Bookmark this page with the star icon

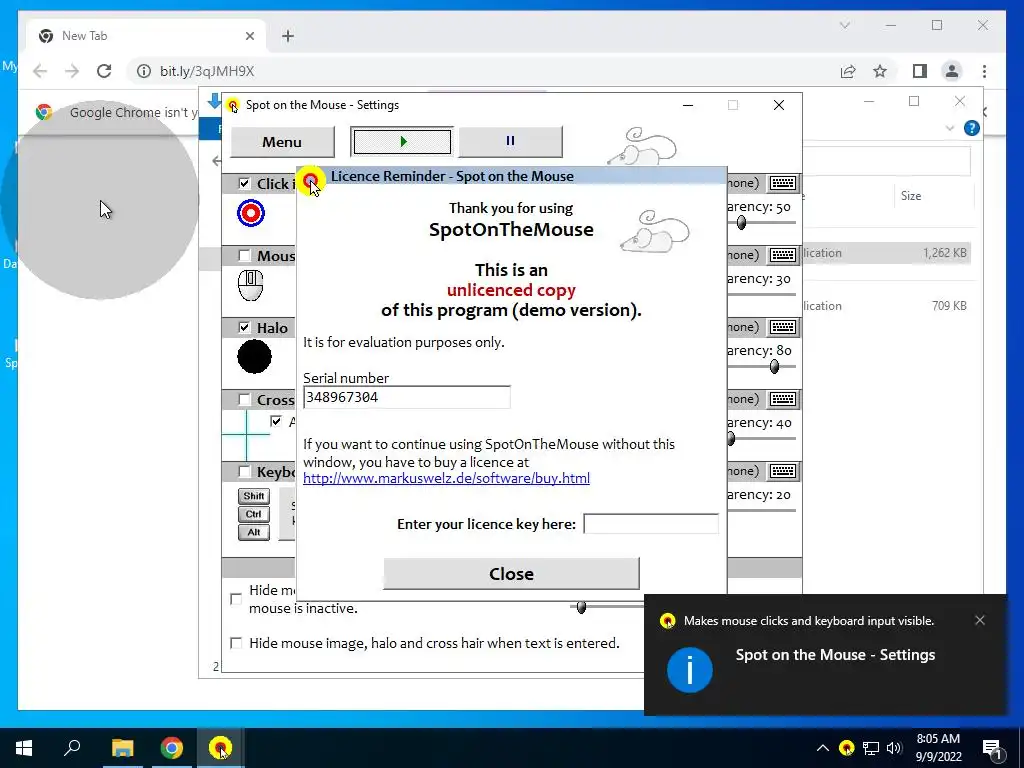point(880,71)
